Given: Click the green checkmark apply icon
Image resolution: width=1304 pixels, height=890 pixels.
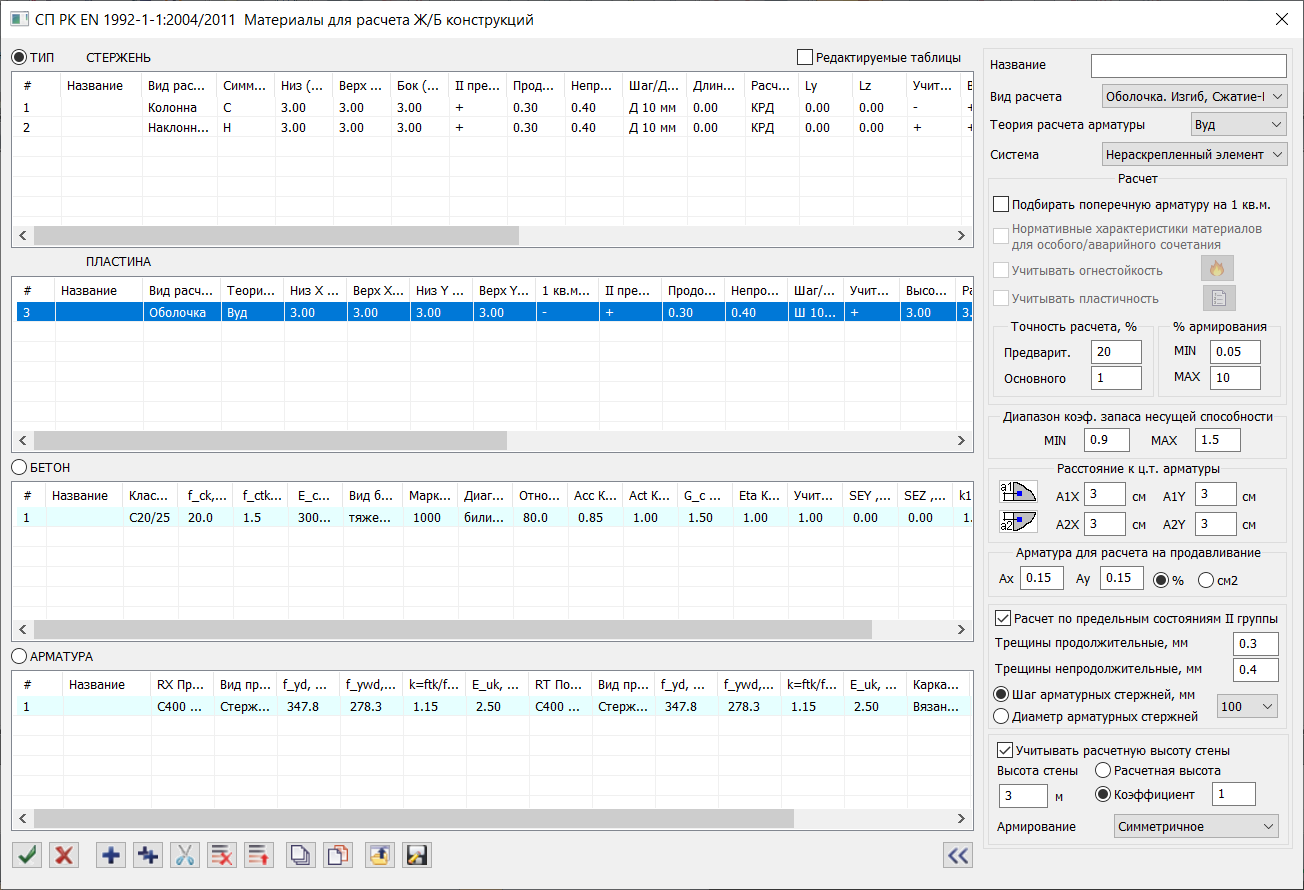Looking at the screenshot, I should click(27, 855).
